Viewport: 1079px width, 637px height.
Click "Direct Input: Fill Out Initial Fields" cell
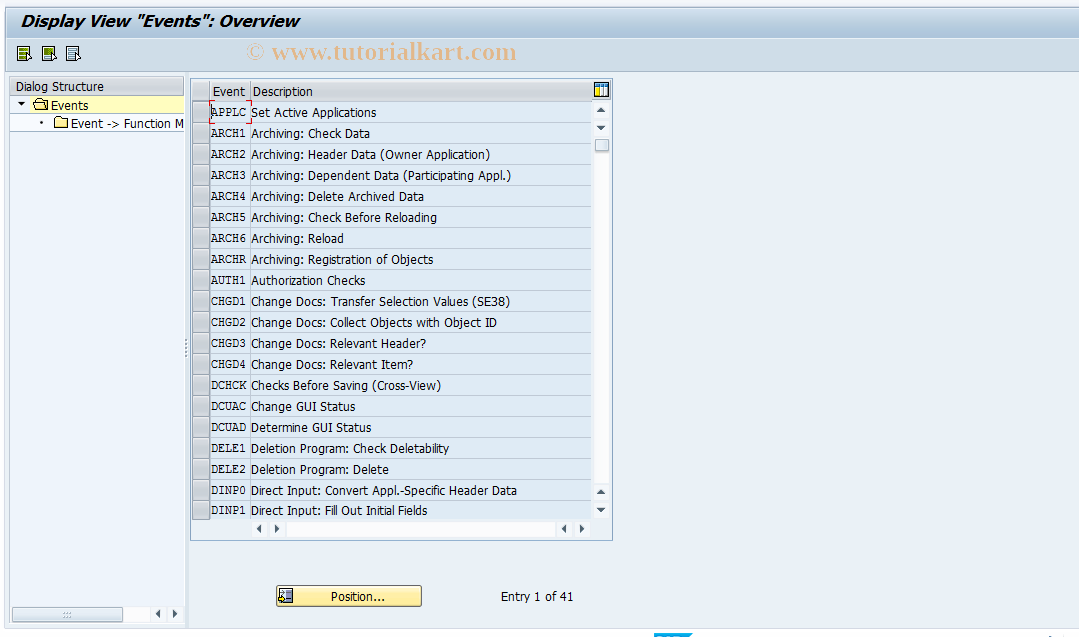[420, 510]
